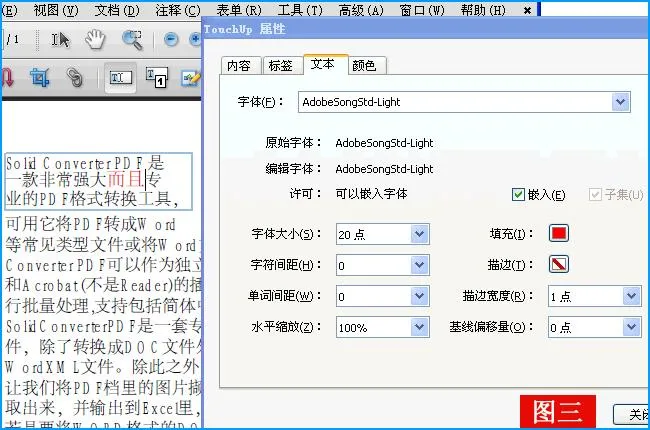Viewport: 650px width, 430px height.
Task: Click the 100% horizontal scaling field
Action: coord(373,327)
